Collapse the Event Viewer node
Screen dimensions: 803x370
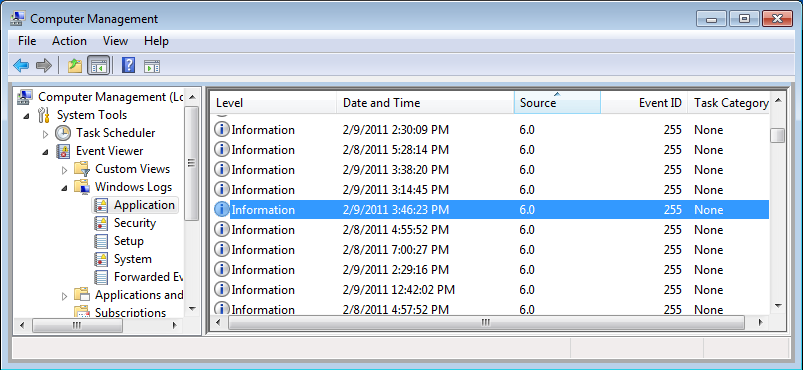[x=46, y=151]
